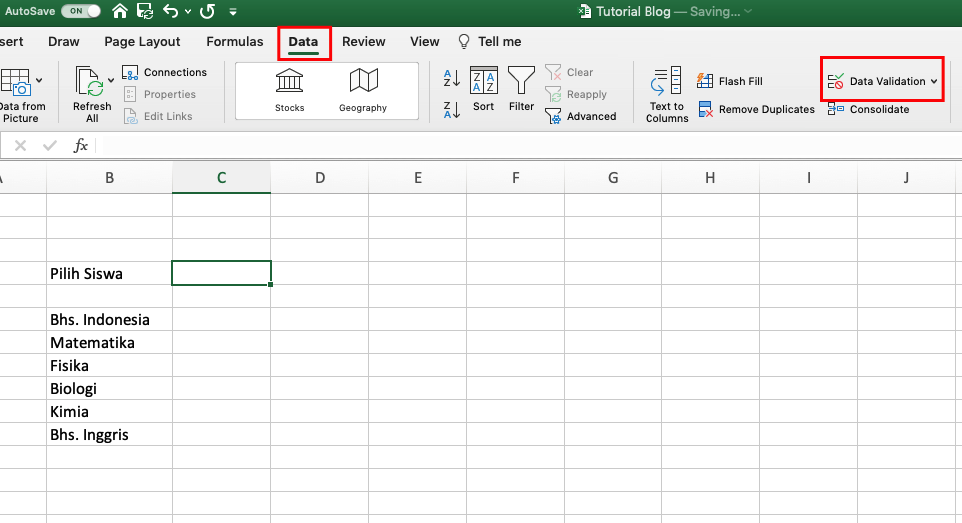Sort ascending A to Z
The width and height of the screenshot is (962, 523).
[452, 78]
